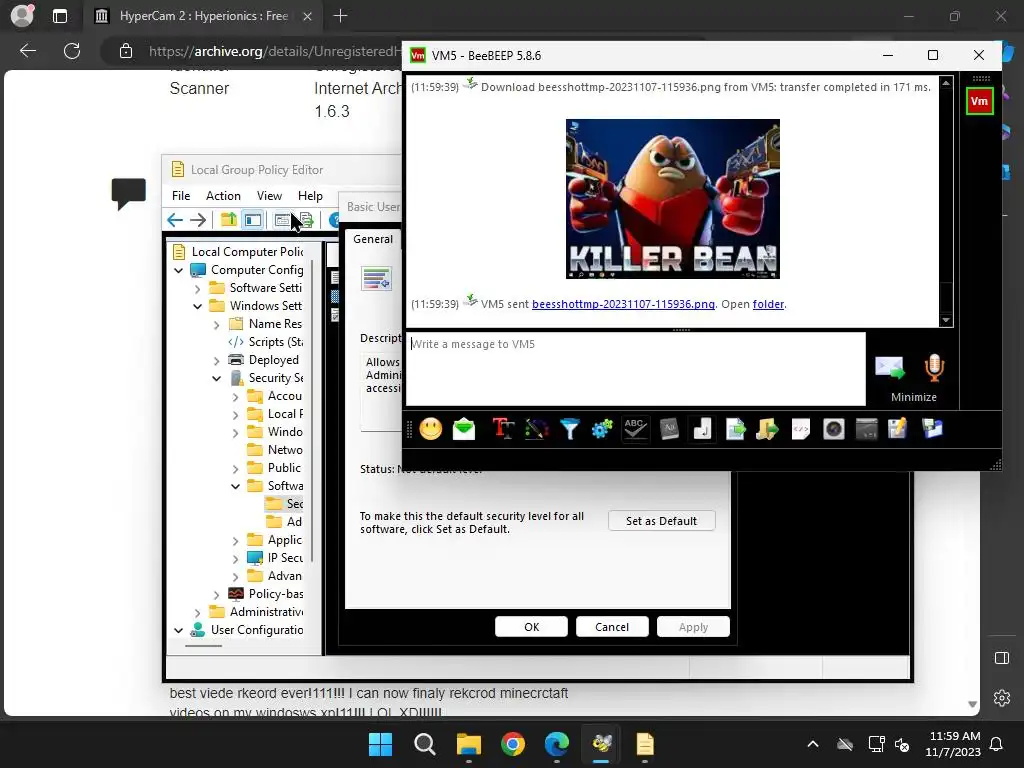This screenshot has height=768, width=1024.
Task: Open File Explorer from the taskbar
Action: pos(469,744)
